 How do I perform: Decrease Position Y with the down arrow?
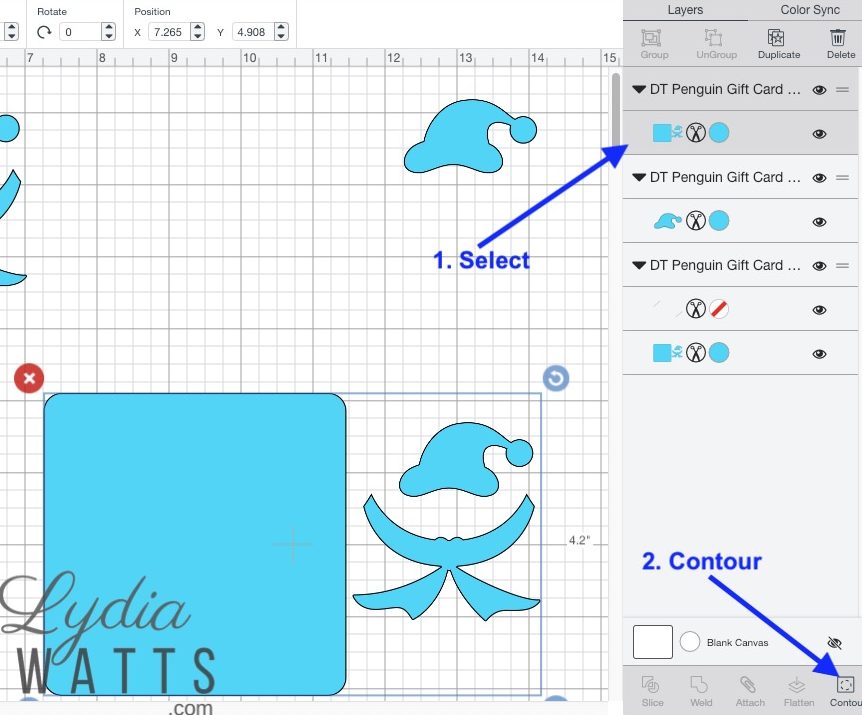click(x=281, y=36)
